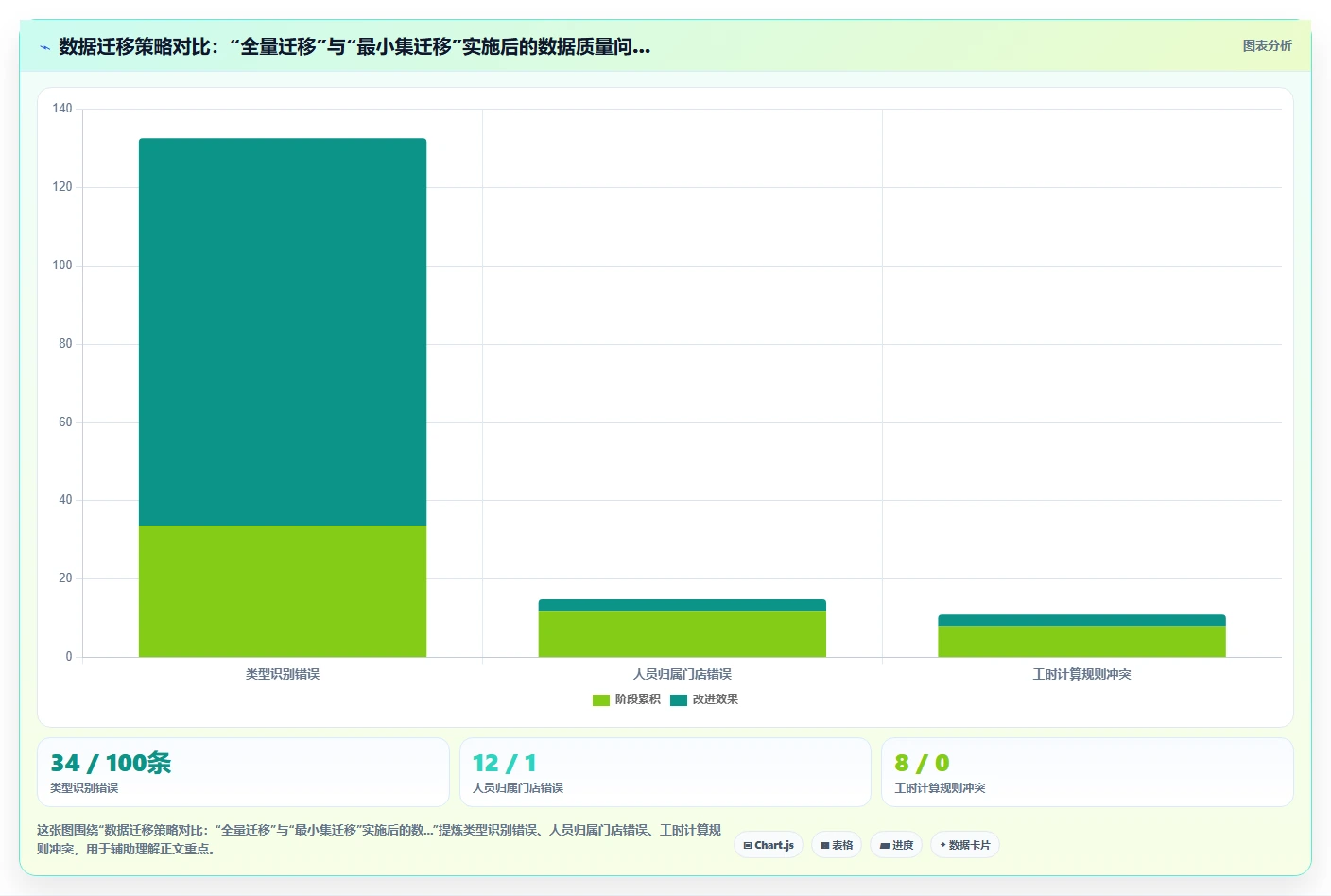The height and width of the screenshot is (896, 1331).
Task: Click the x-axis label 类型识别错误
Action: tap(283, 674)
